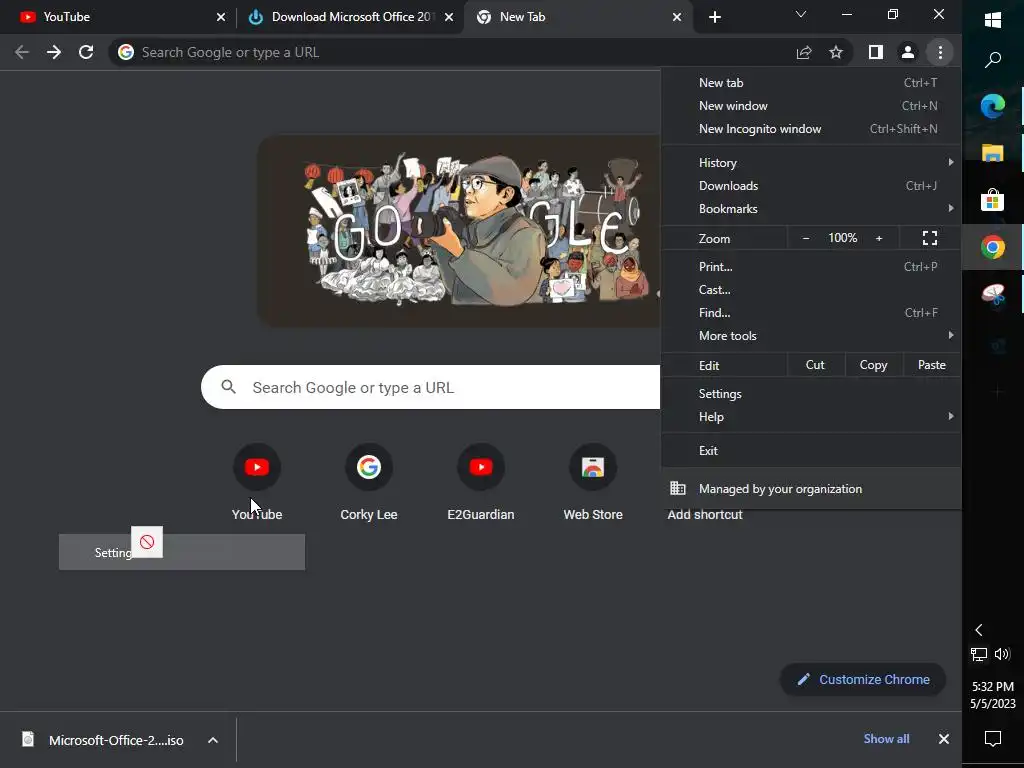
Task: Click the forward navigation arrow
Action: tap(54, 52)
